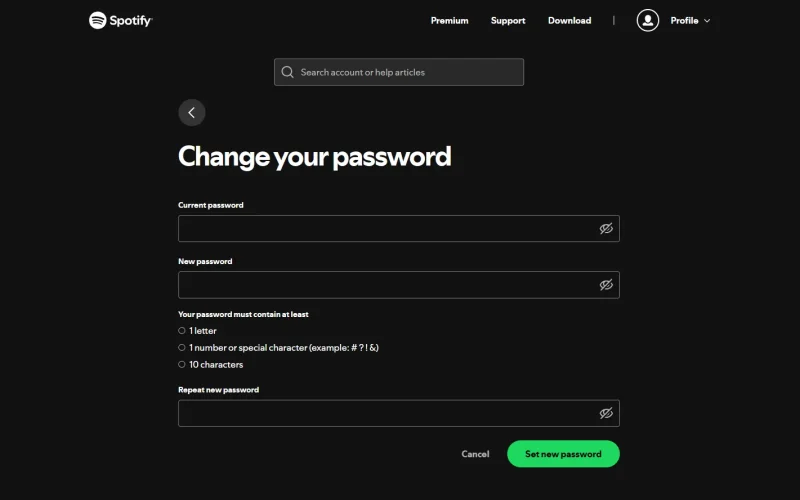Click the search magnifier icon
This screenshot has height=500, width=800.
click(288, 72)
